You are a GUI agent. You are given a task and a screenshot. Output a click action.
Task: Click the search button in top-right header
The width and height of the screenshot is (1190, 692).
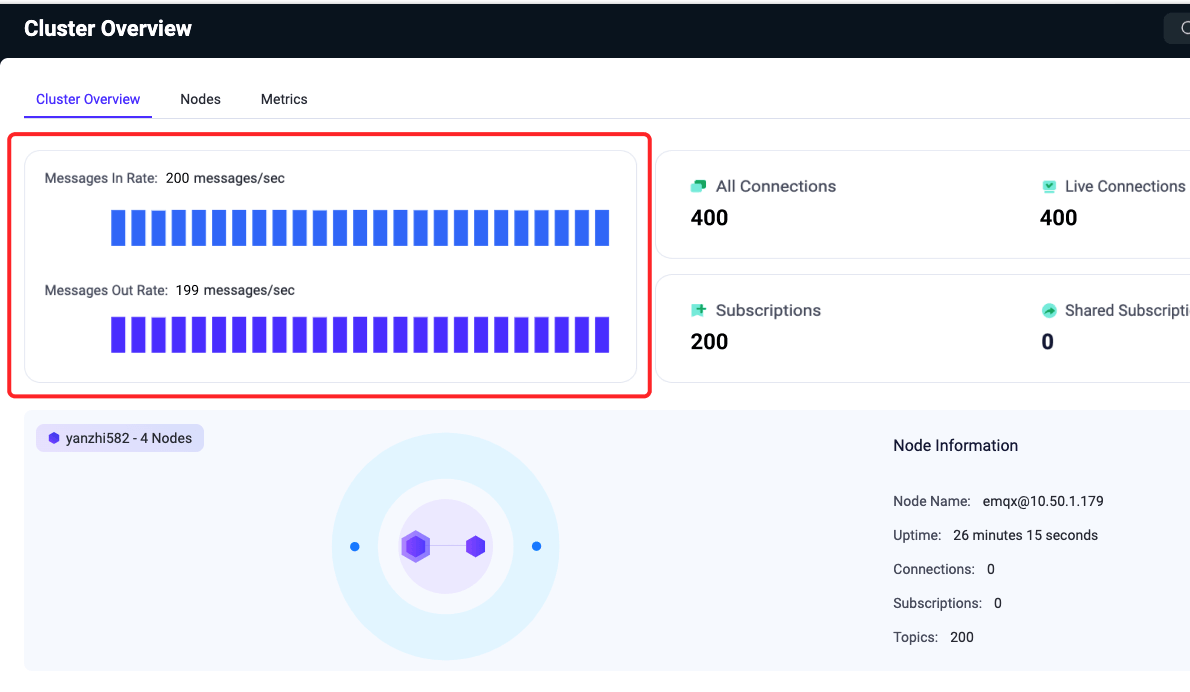point(1178,28)
